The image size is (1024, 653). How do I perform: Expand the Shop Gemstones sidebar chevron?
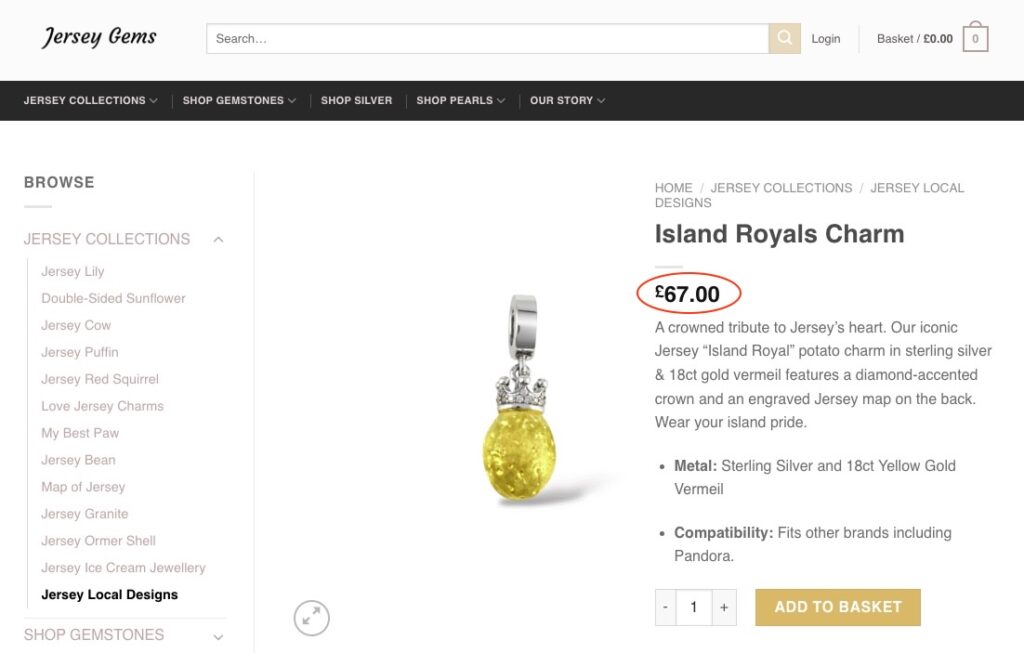pos(218,635)
